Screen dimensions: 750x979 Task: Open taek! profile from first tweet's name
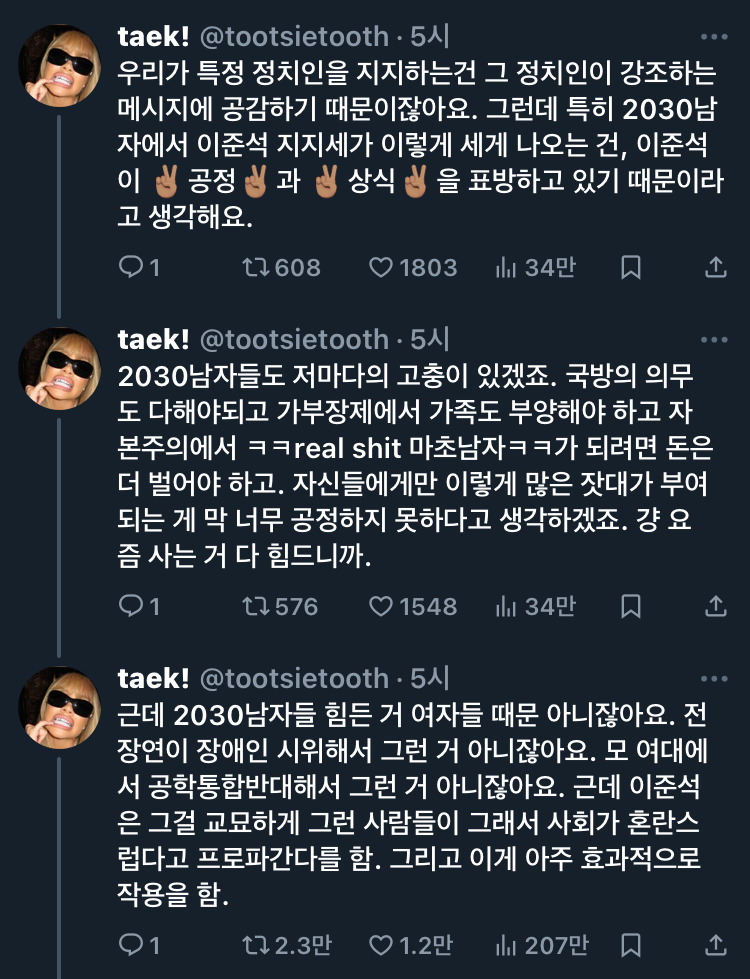click(153, 37)
